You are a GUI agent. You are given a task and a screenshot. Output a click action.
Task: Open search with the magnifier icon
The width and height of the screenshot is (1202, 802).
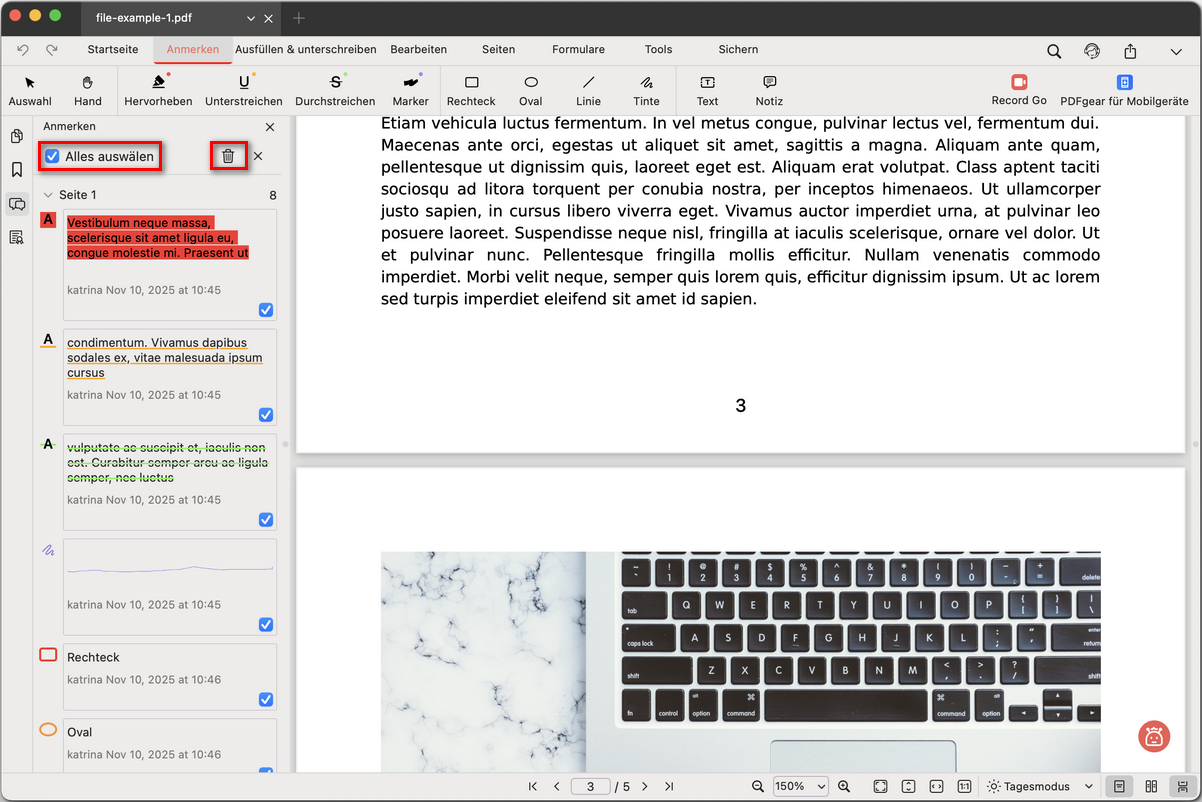(1054, 51)
